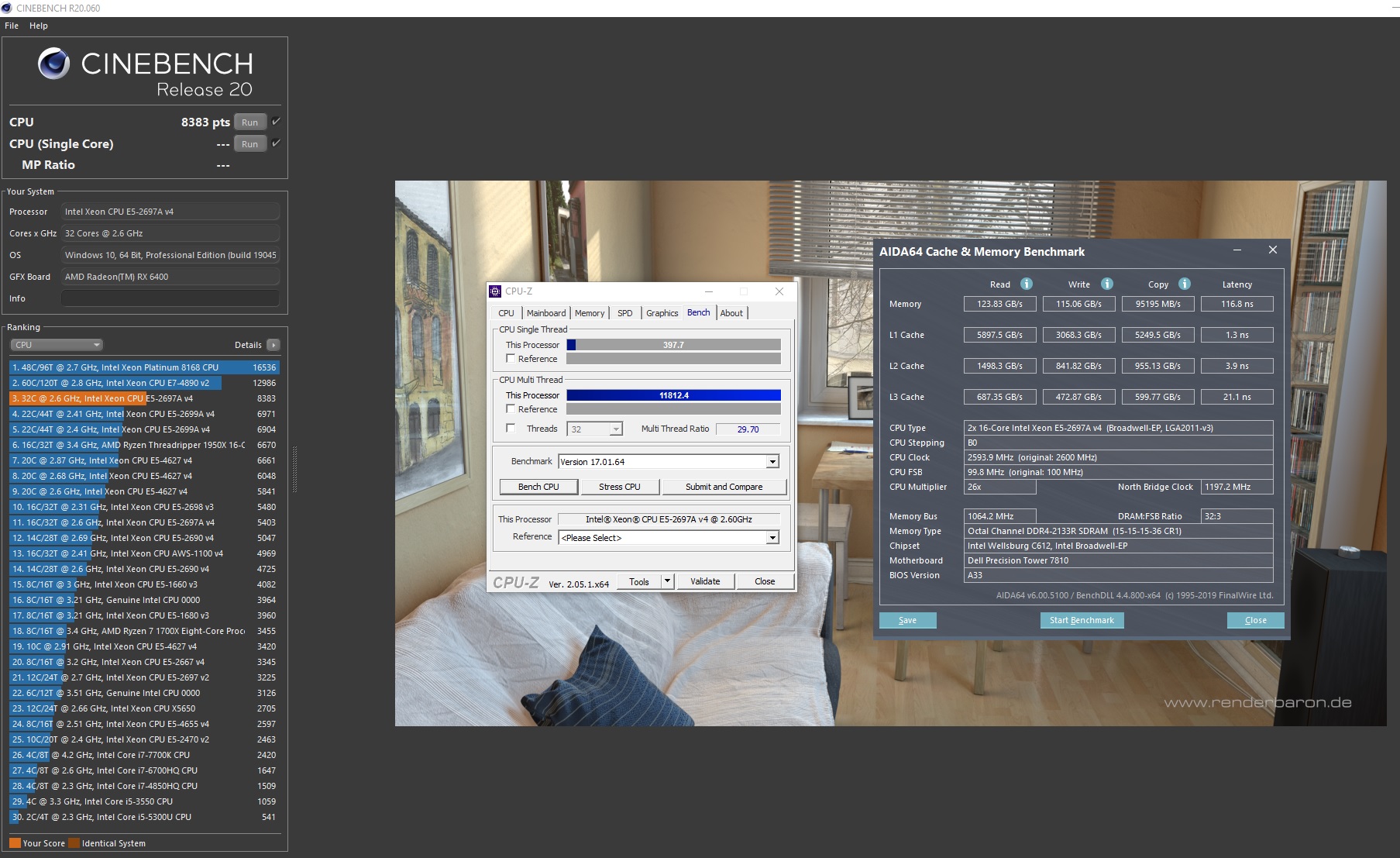Image resolution: width=1400 pixels, height=858 pixels.
Task: Select highlighted ranking row 3 with score 8383
Action: point(144,398)
